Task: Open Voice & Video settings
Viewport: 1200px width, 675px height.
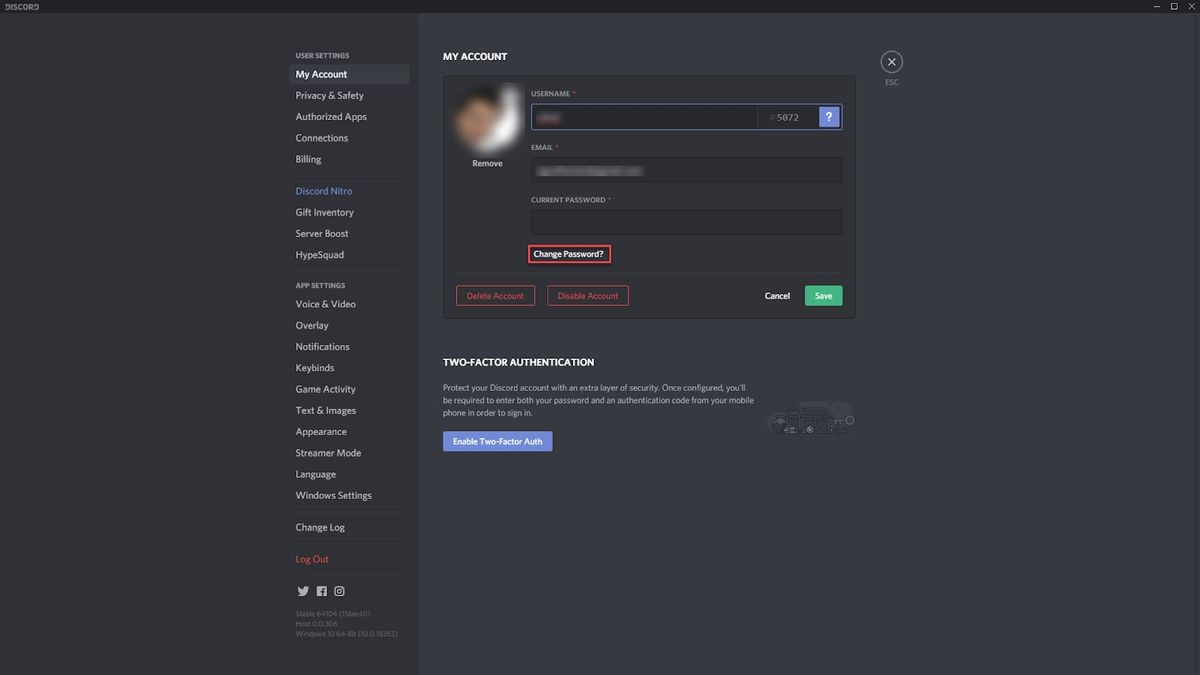Action: coord(324,303)
